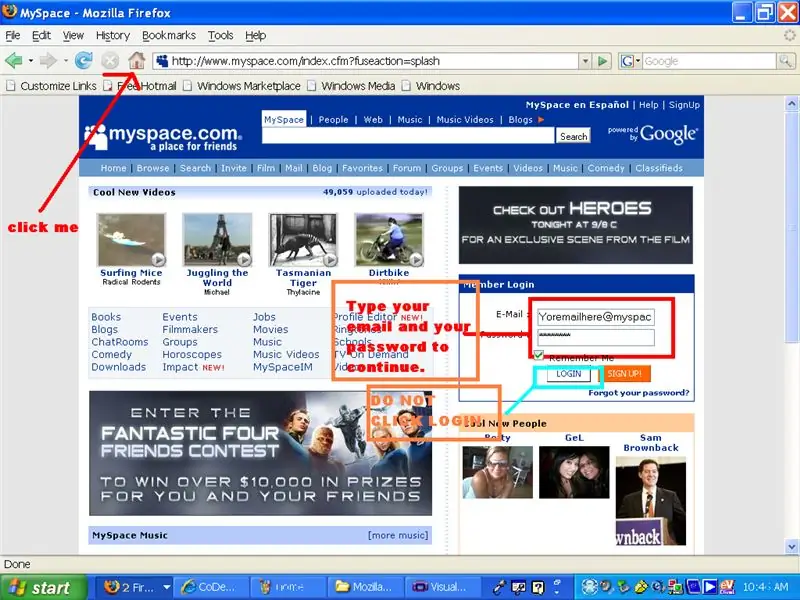The width and height of the screenshot is (800, 600).
Task: Open the Horoscopes link
Action: click(192, 354)
